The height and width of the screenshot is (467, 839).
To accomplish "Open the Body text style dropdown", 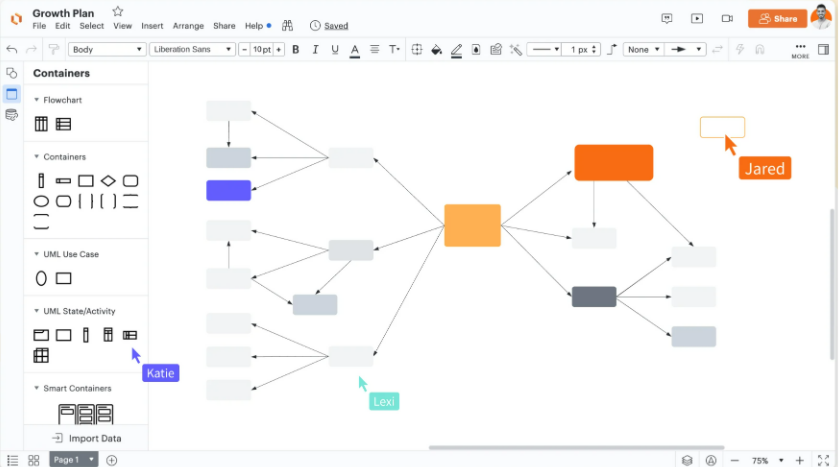I will tap(106, 50).
